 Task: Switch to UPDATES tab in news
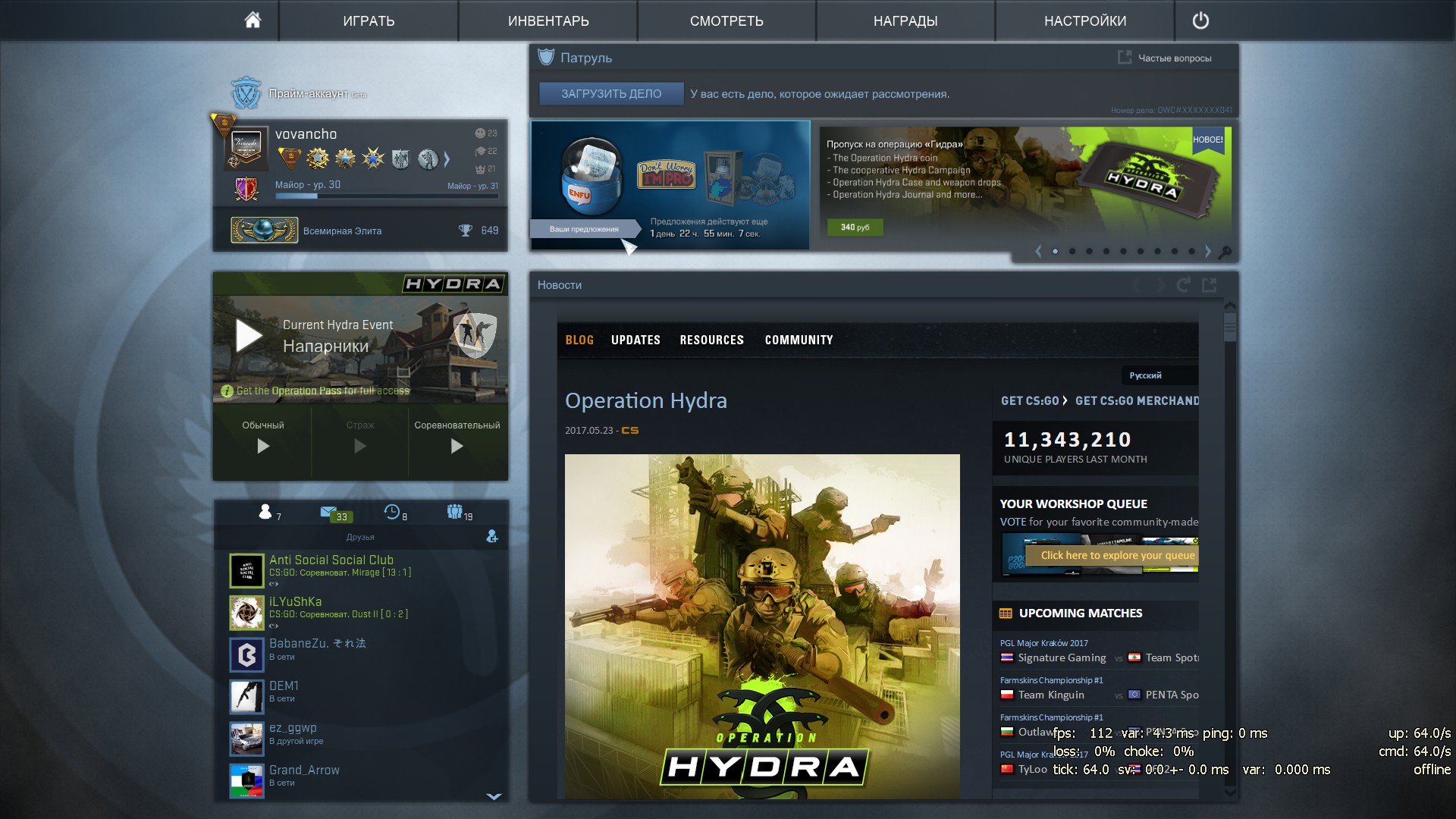click(x=635, y=340)
